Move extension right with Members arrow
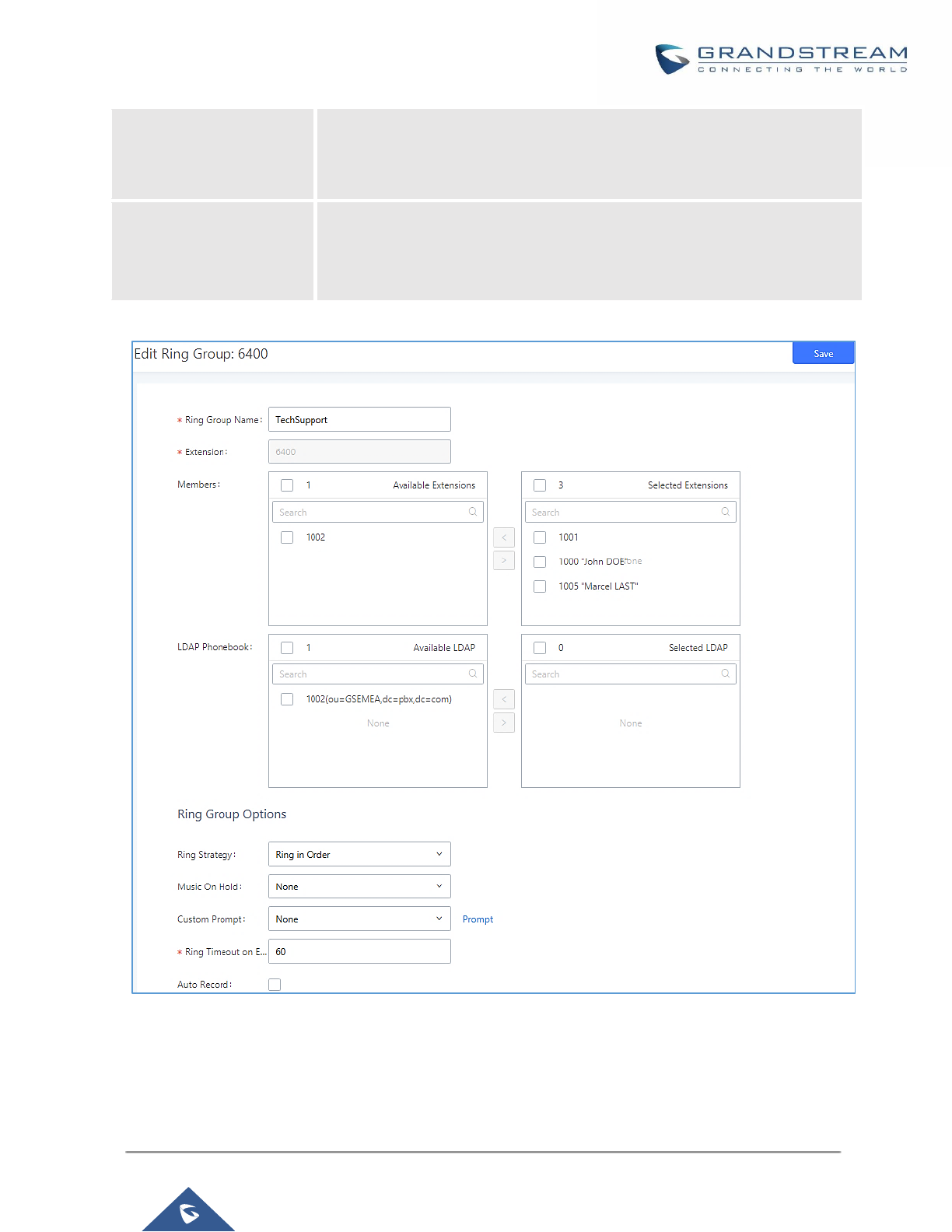Image resolution: width=952 pixels, height=1232 pixels. (x=504, y=560)
